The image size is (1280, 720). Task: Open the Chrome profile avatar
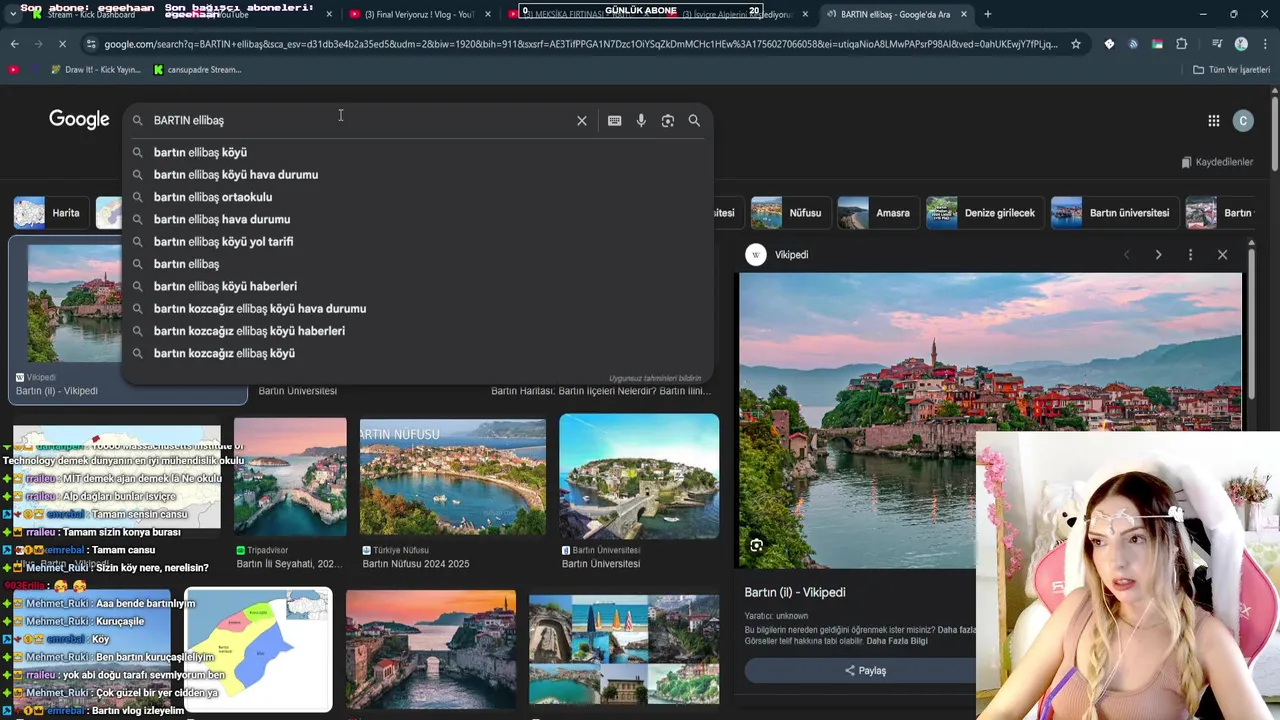tap(1241, 44)
